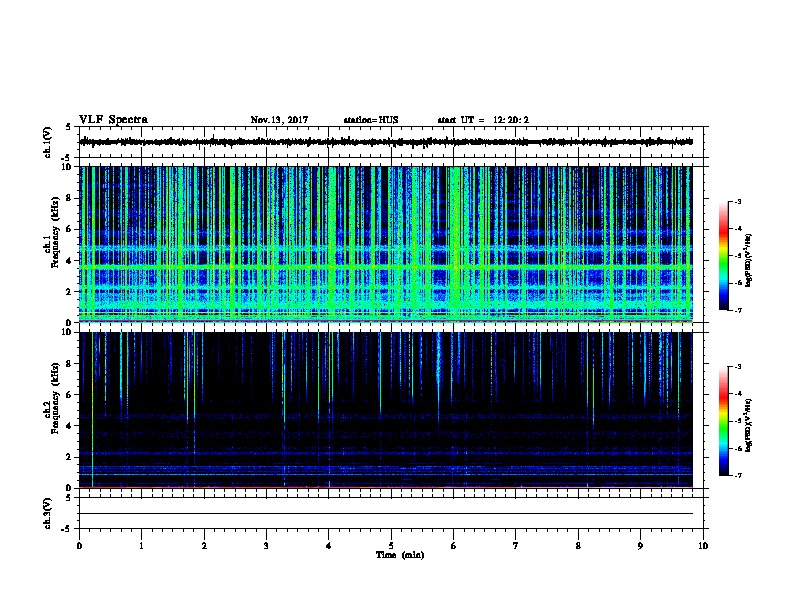Click the "-3" label on ch.1 color scale

pos(737,201)
